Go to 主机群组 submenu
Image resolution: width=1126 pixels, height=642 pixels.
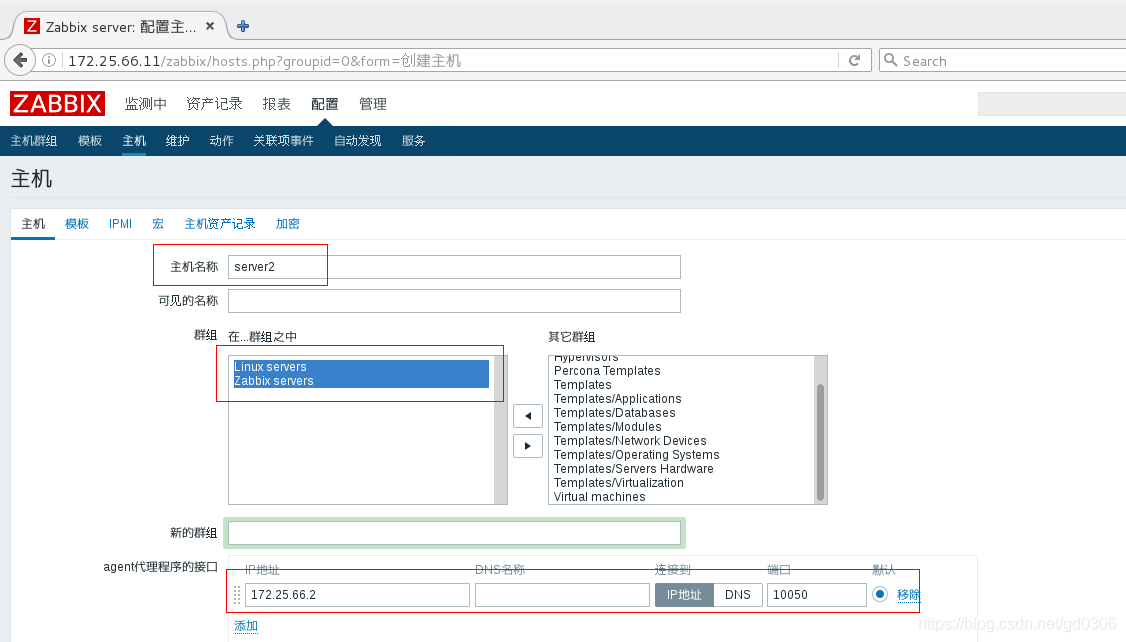point(34,141)
